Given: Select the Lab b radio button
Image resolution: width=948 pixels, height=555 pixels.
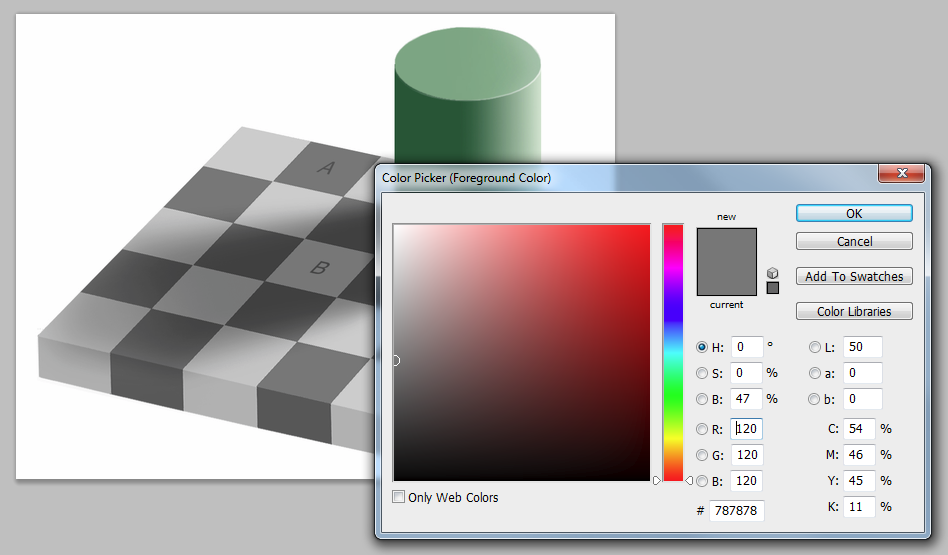Looking at the screenshot, I should 814,399.
